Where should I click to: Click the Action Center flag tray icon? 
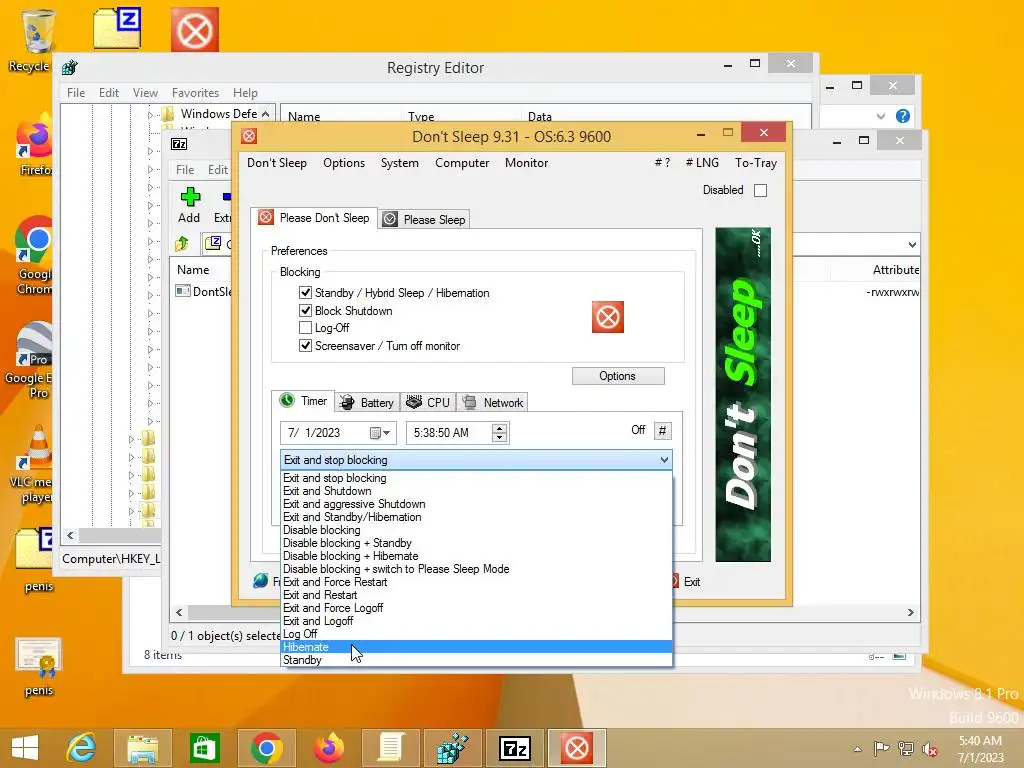tap(881, 748)
